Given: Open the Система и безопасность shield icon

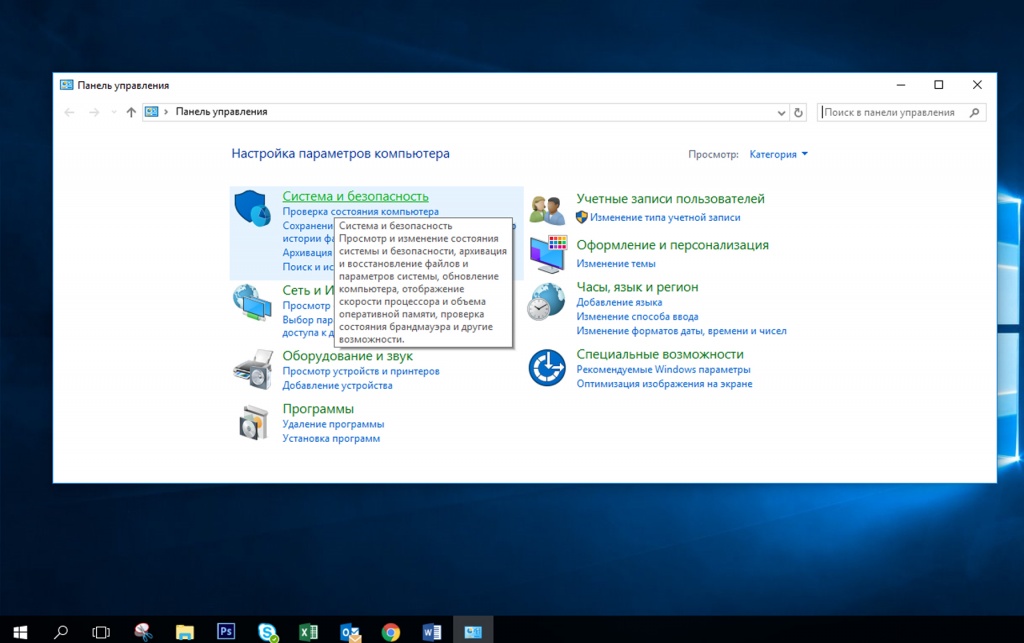Looking at the screenshot, I should point(252,208).
